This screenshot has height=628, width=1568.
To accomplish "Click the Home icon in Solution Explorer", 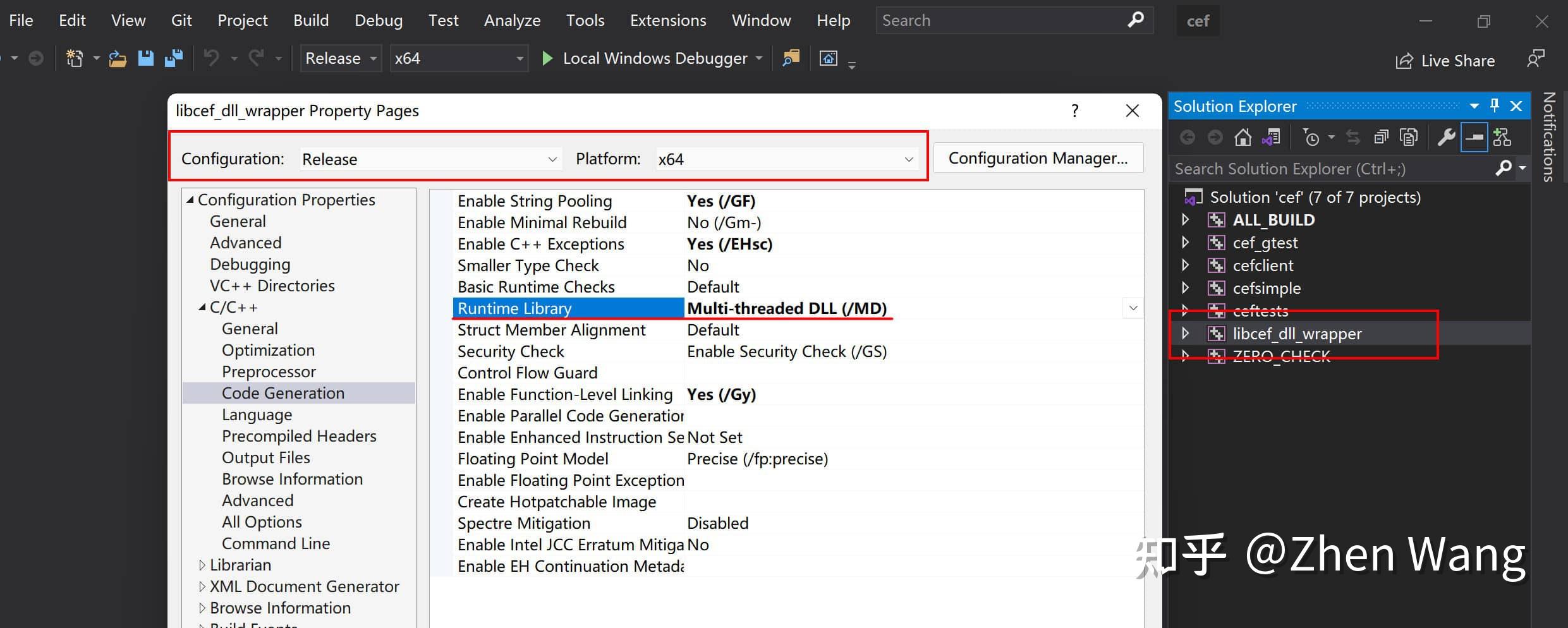I will point(1243,138).
